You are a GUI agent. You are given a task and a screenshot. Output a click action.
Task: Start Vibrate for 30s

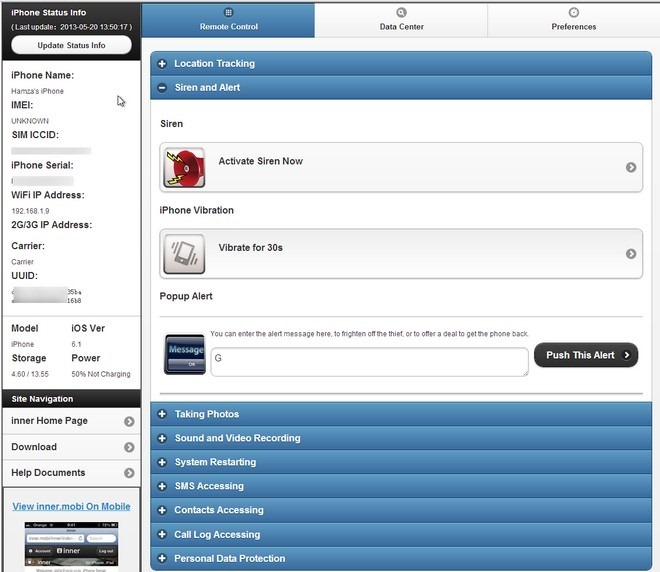[401, 254]
